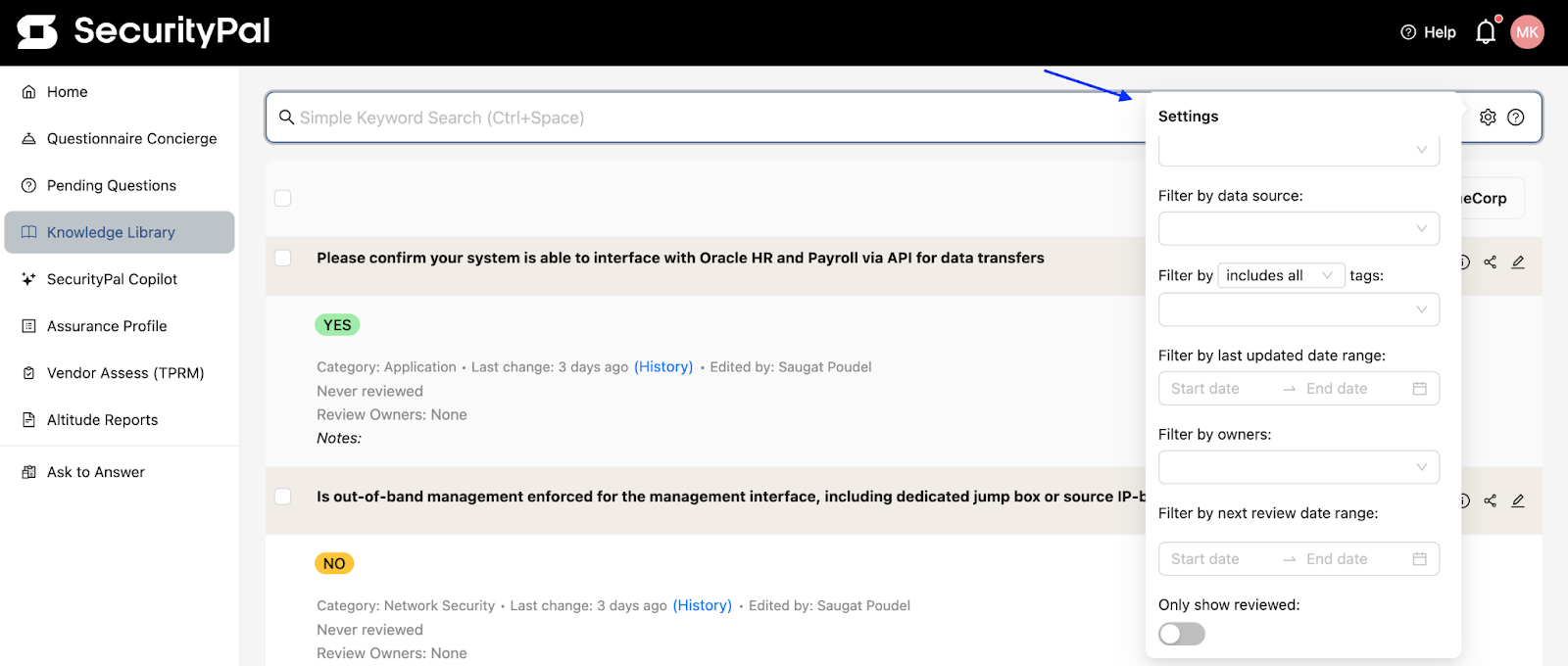Tick the select-all checkbox above the list

coord(283,198)
